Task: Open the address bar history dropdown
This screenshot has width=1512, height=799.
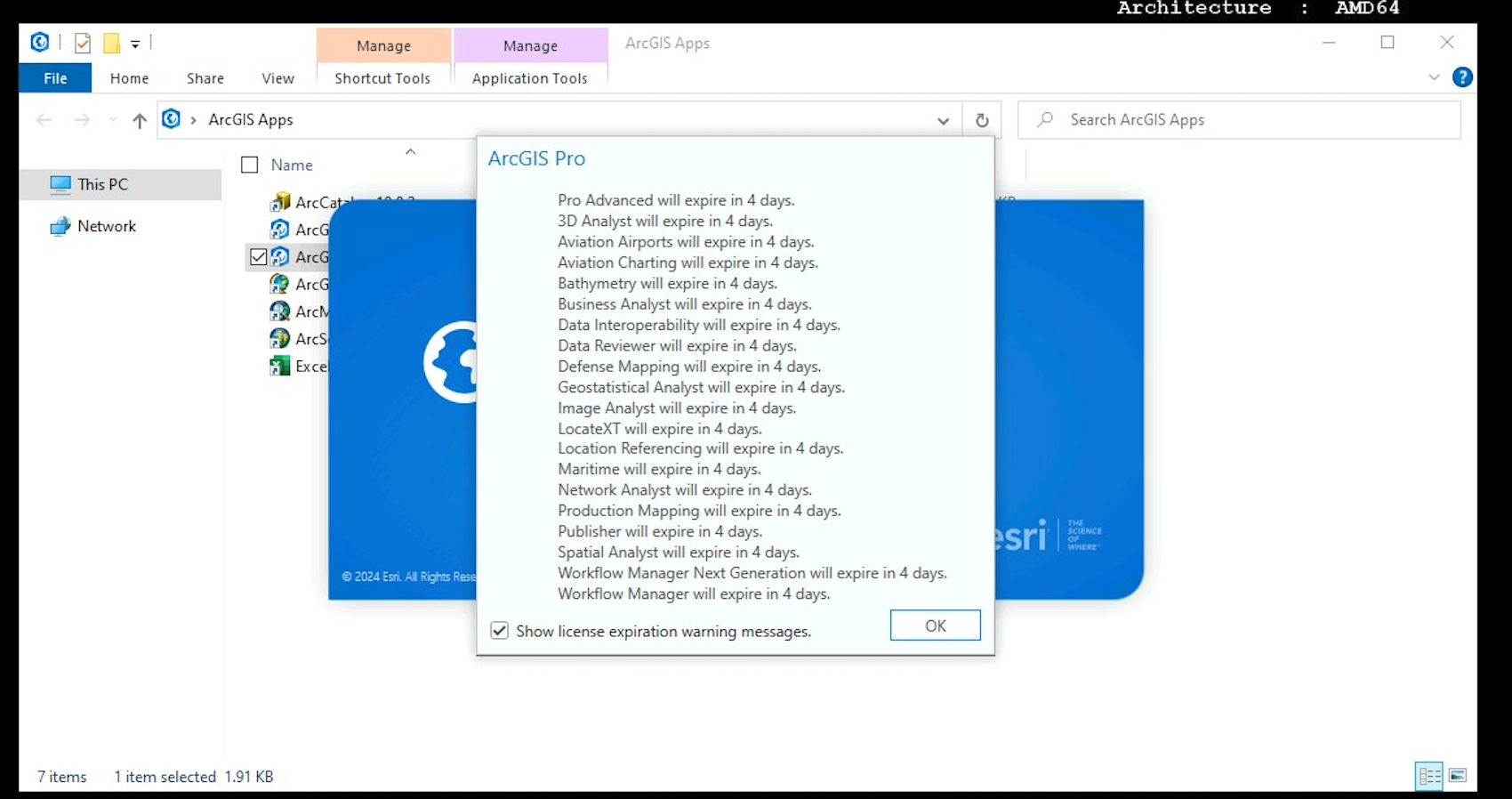Action: [943, 120]
